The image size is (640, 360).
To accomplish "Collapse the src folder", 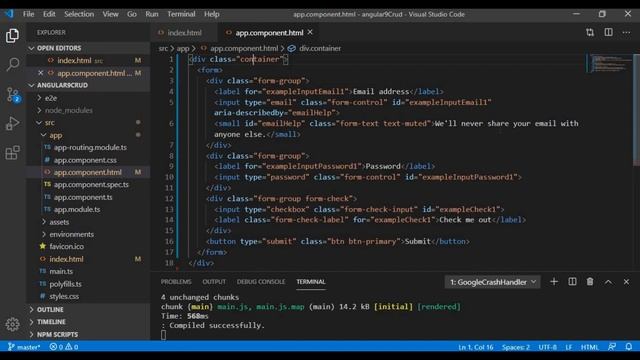I will [x=88, y=122].
